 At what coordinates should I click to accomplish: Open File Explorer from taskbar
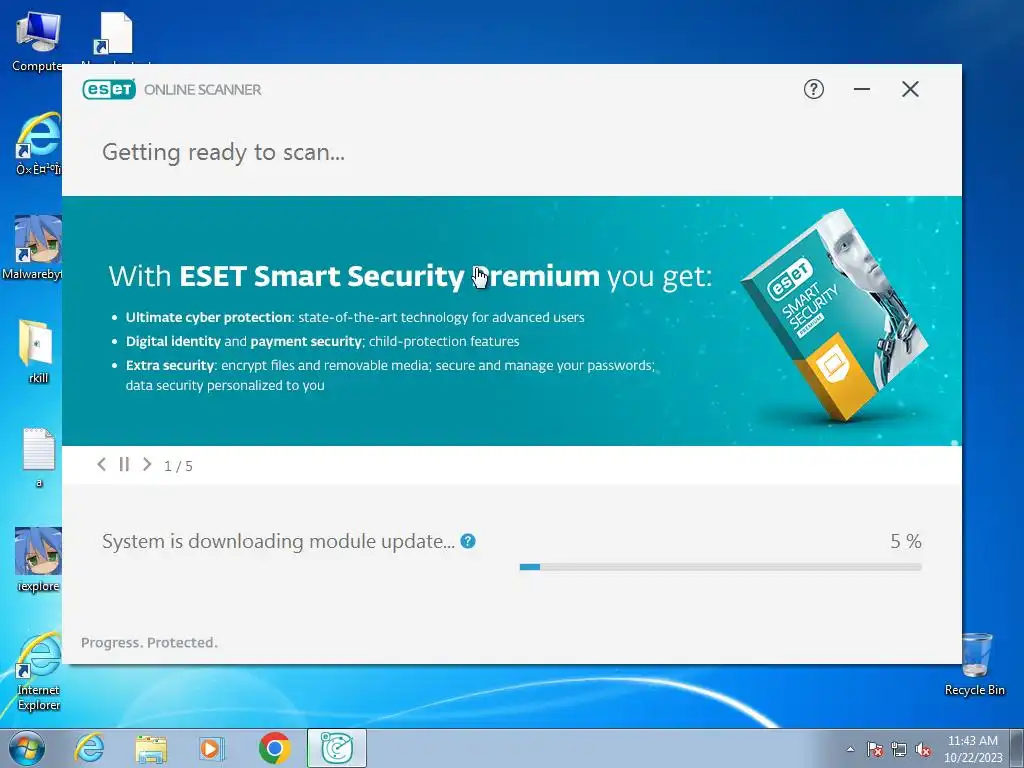151,748
